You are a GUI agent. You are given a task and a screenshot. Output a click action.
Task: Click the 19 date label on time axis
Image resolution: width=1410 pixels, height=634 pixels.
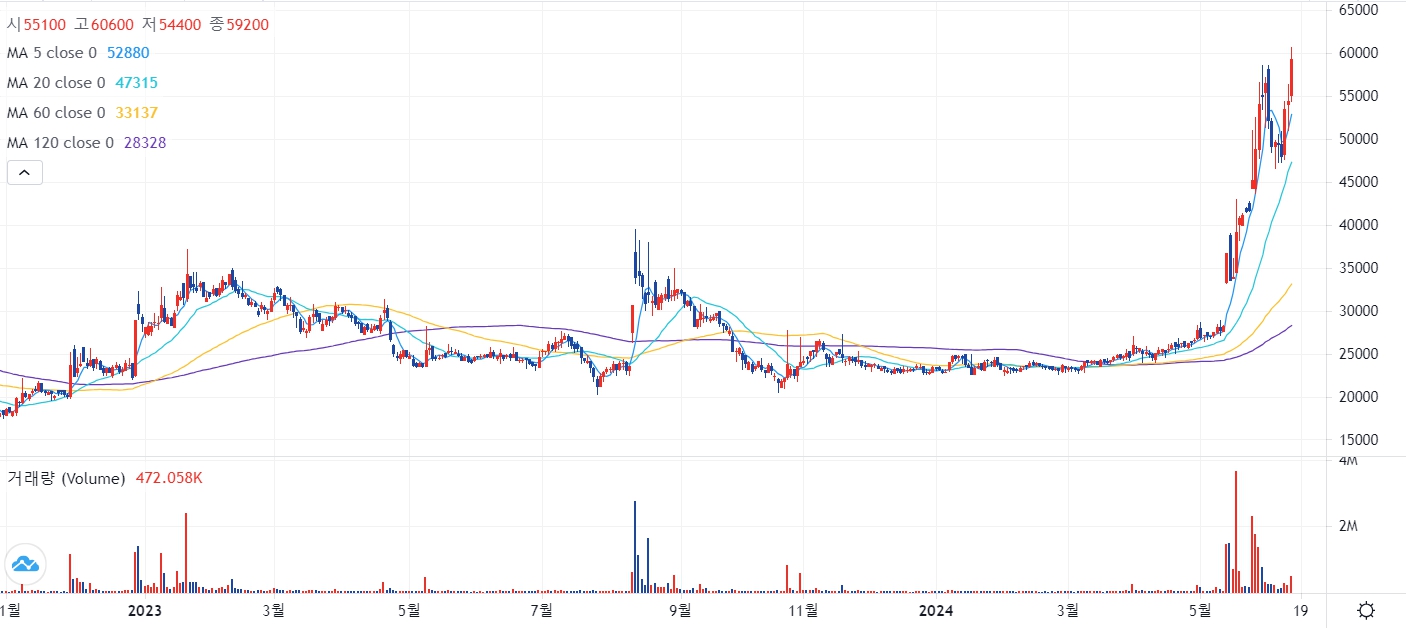(x=1300, y=609)
